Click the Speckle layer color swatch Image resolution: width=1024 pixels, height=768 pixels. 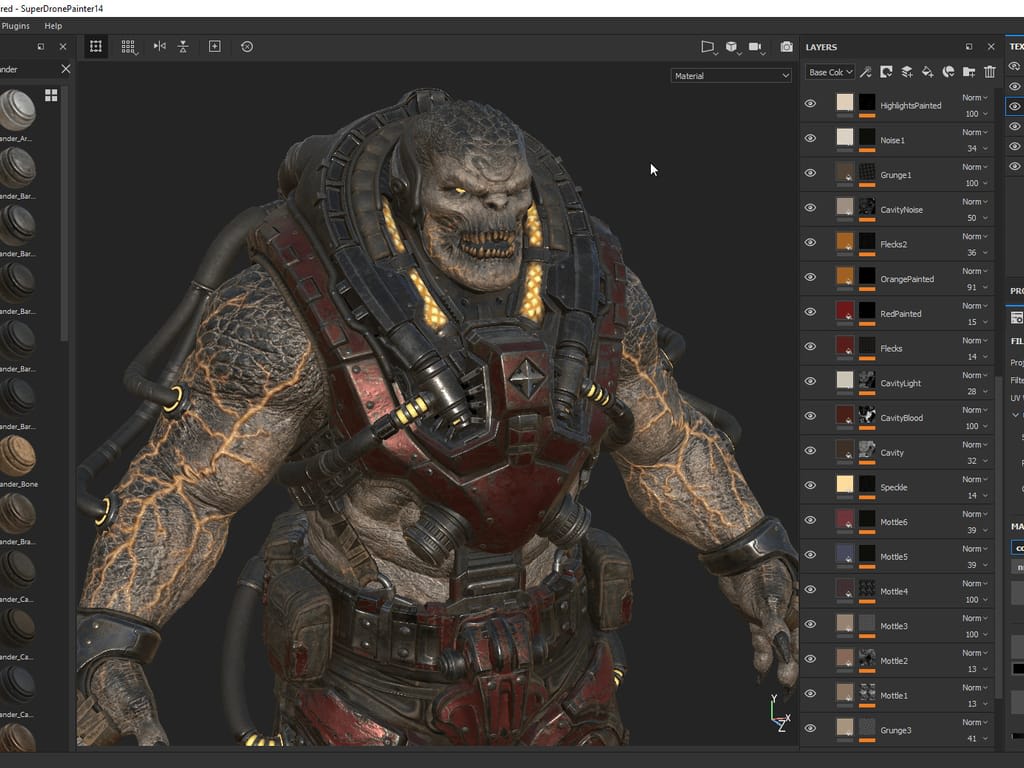(845, 485)
